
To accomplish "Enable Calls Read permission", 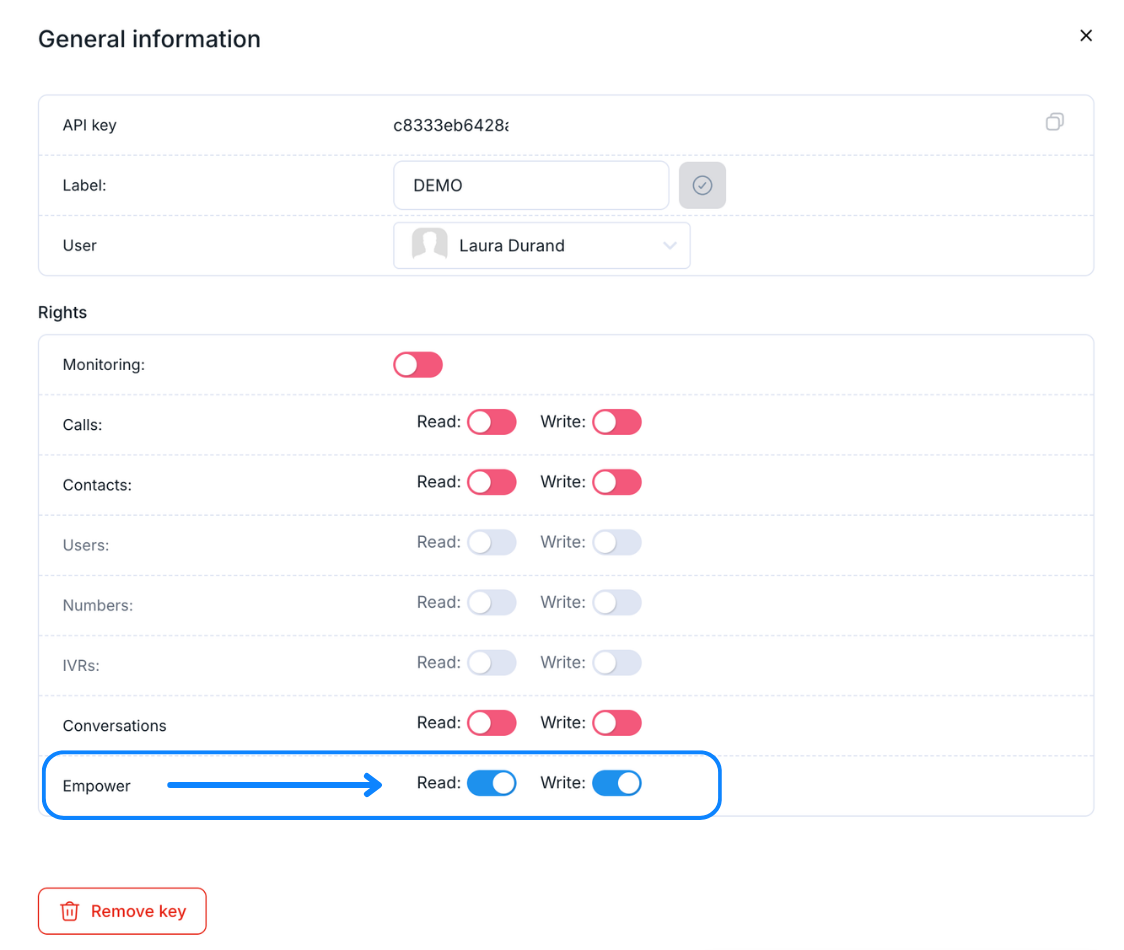I will point(492,422).
